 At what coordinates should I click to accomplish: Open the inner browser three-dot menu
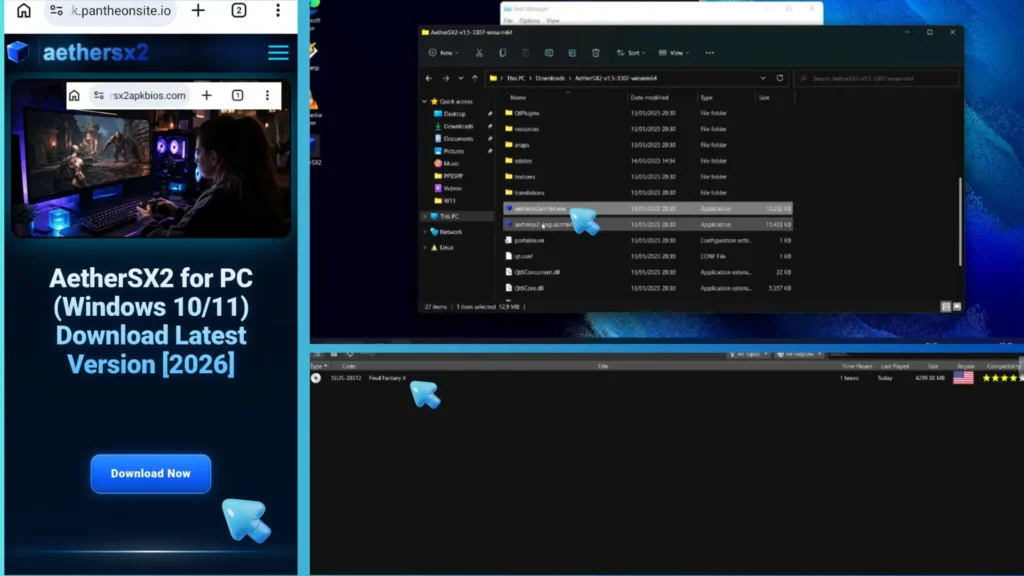point(267,95)
